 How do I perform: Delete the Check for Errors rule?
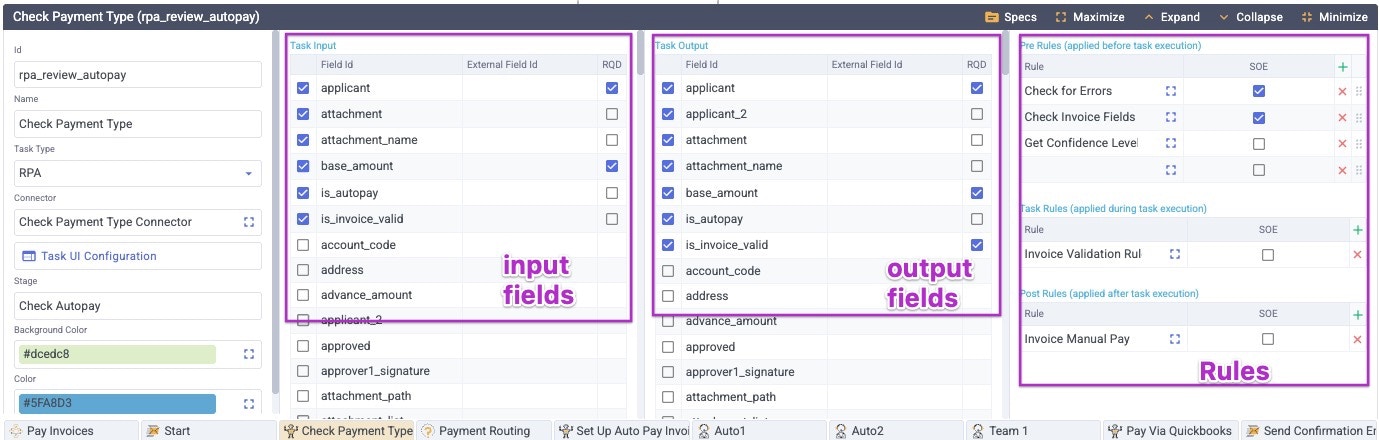[1342, 91]
